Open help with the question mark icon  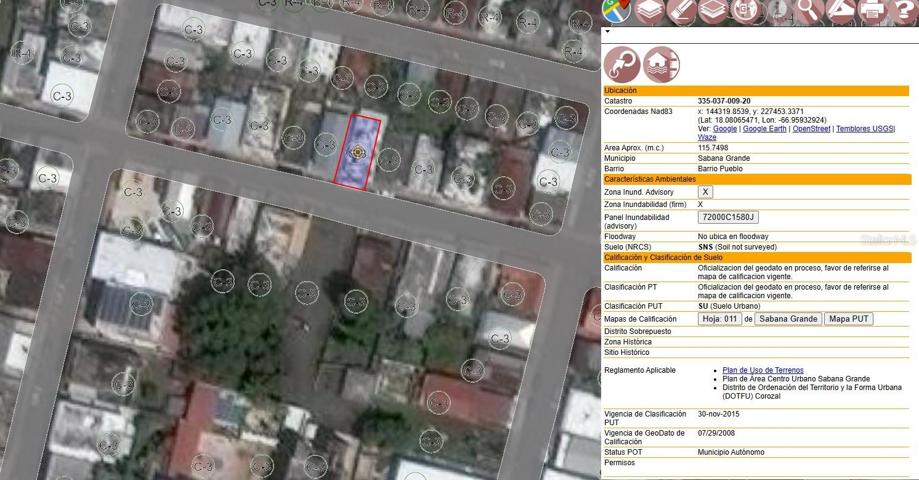coord(904,10)
